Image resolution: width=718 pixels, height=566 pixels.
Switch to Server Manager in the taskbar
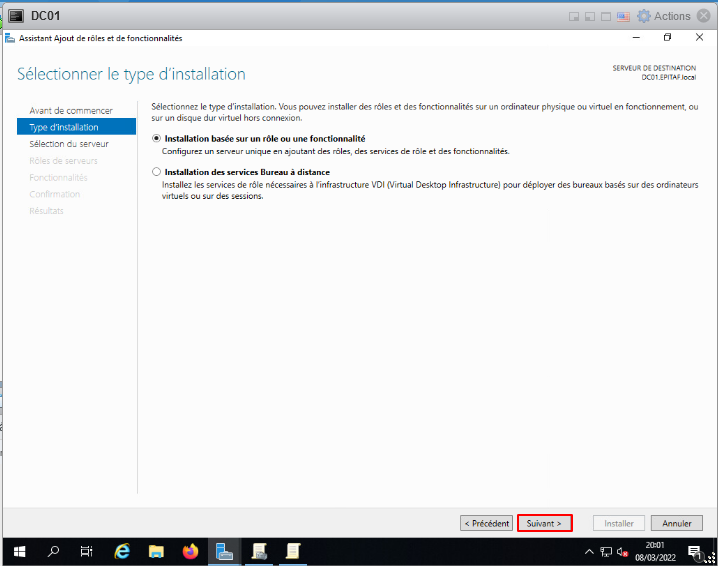(225, 551)
